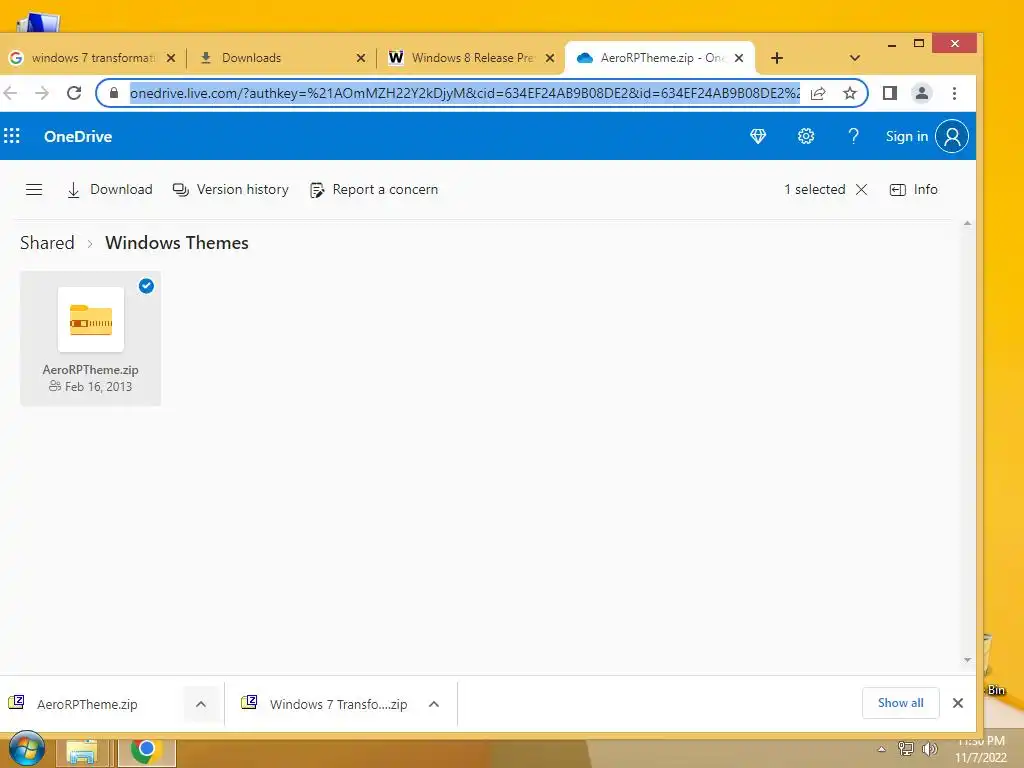View site security lock information
This screenshot has height=768, width=1024.
coord(114,93)
